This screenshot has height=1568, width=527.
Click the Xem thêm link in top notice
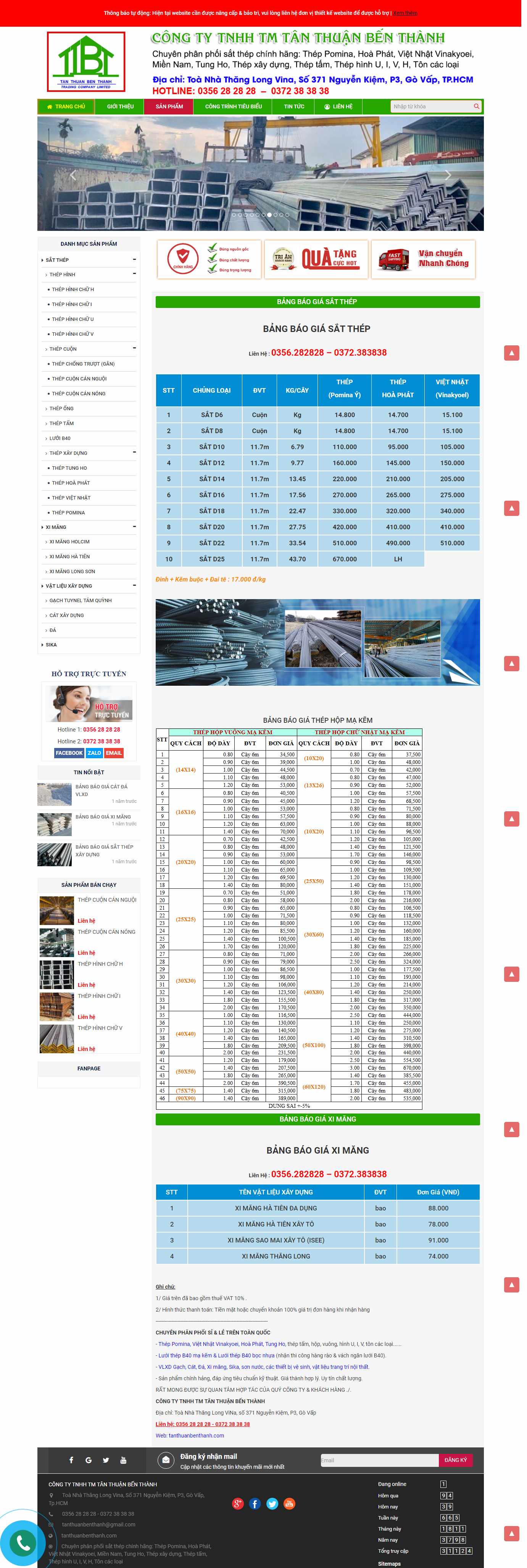tap(405, 13)
